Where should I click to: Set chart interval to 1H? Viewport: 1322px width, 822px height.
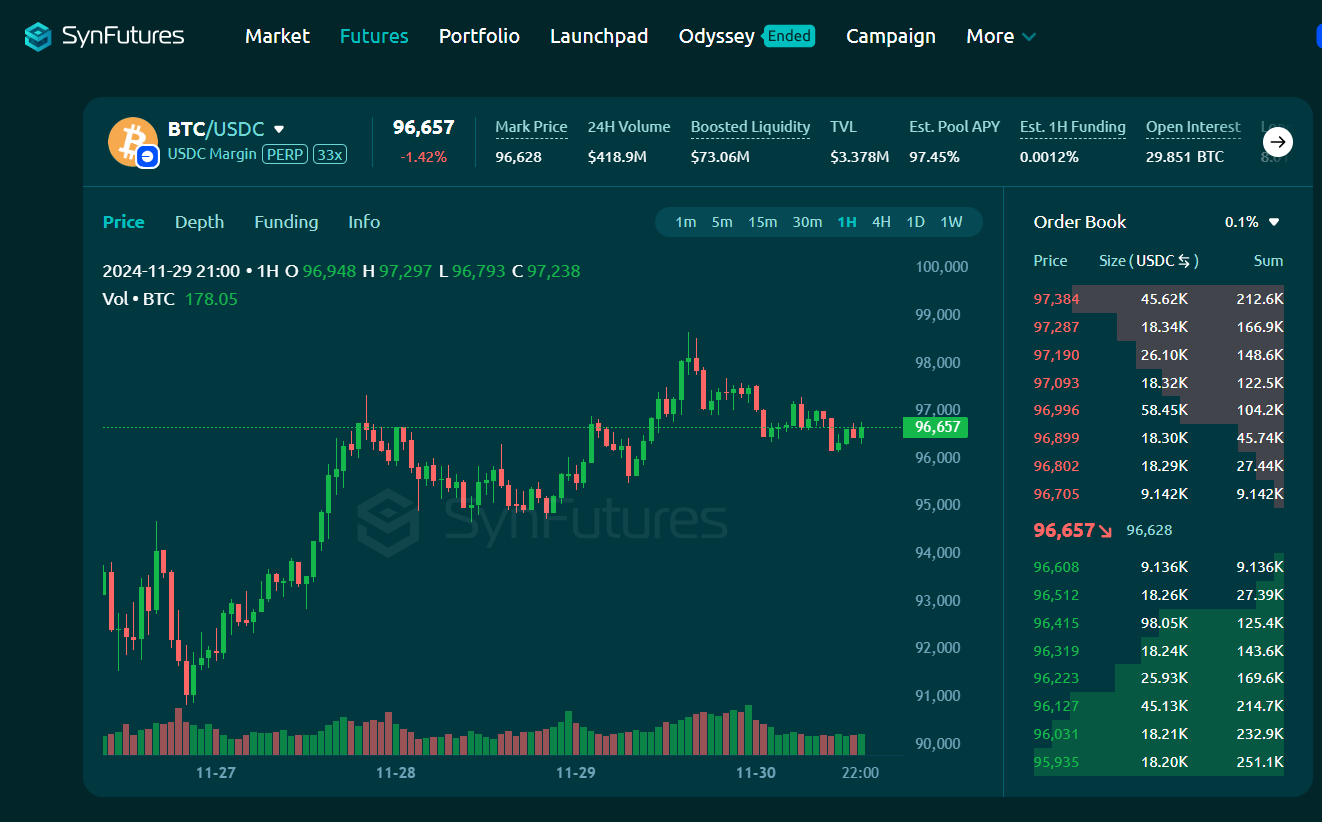tap(847, 222)
